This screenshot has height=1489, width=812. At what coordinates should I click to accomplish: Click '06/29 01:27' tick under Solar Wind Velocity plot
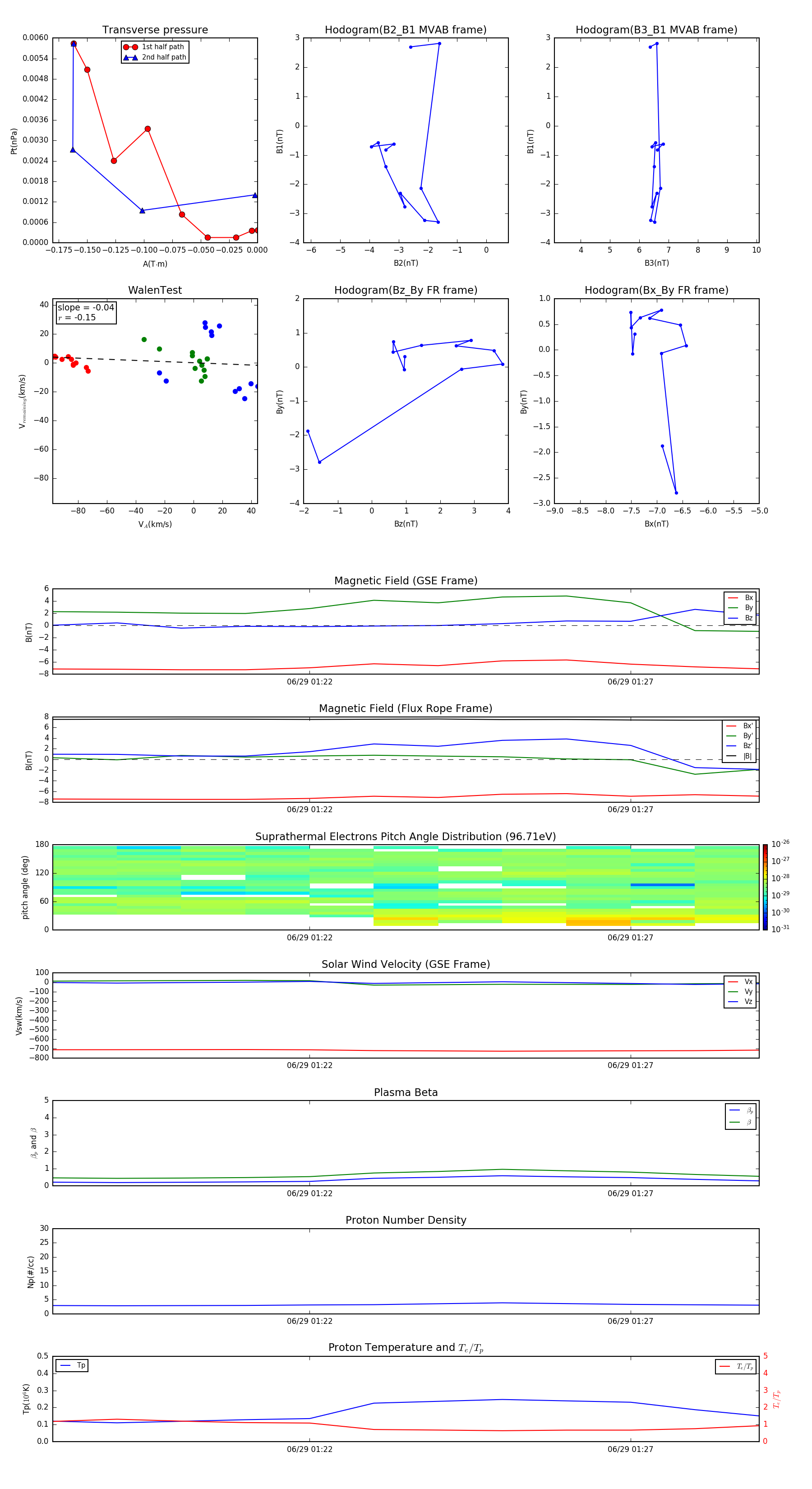click(631, 1065)
